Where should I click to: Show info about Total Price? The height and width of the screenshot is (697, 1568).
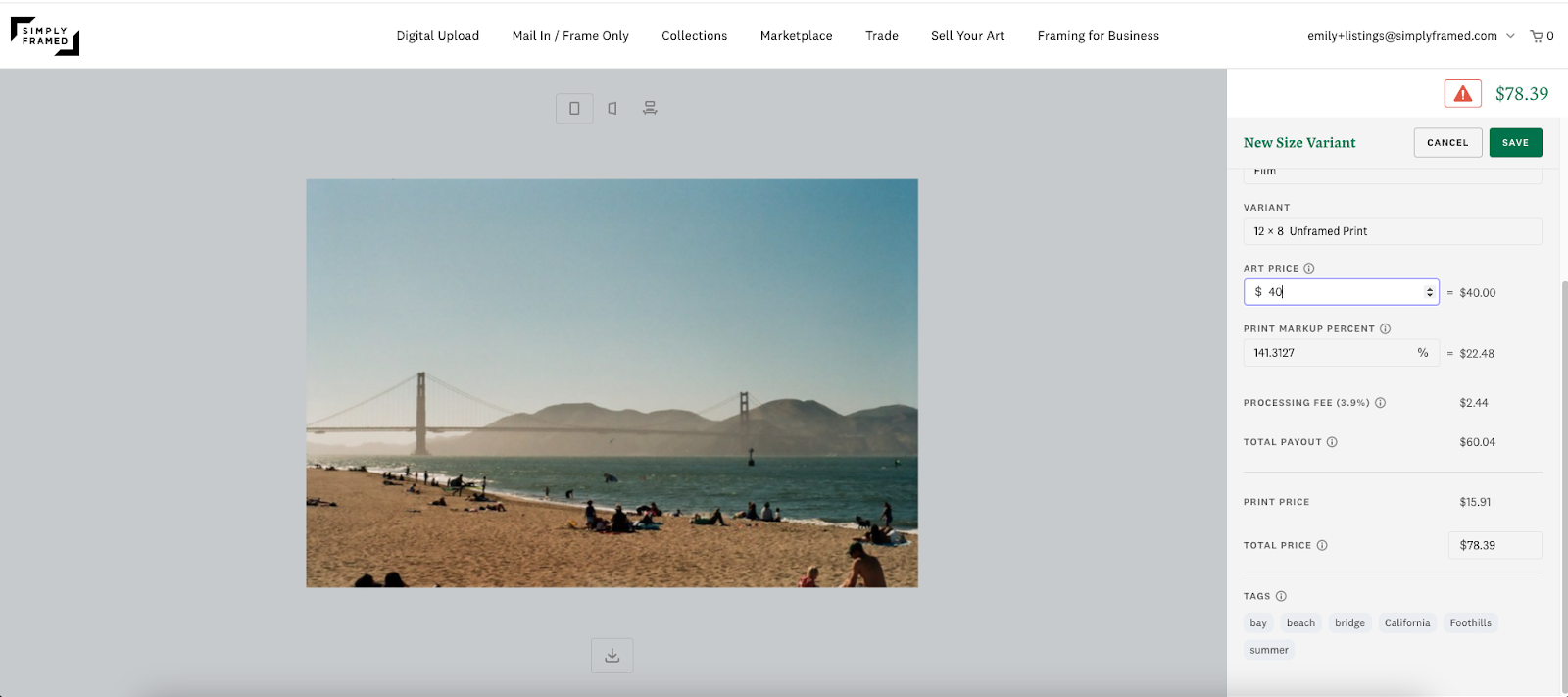pos(1322,546)
